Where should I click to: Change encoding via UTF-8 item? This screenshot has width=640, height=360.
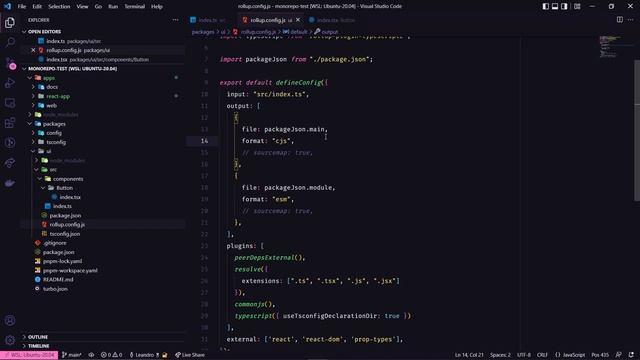[524, 355]
